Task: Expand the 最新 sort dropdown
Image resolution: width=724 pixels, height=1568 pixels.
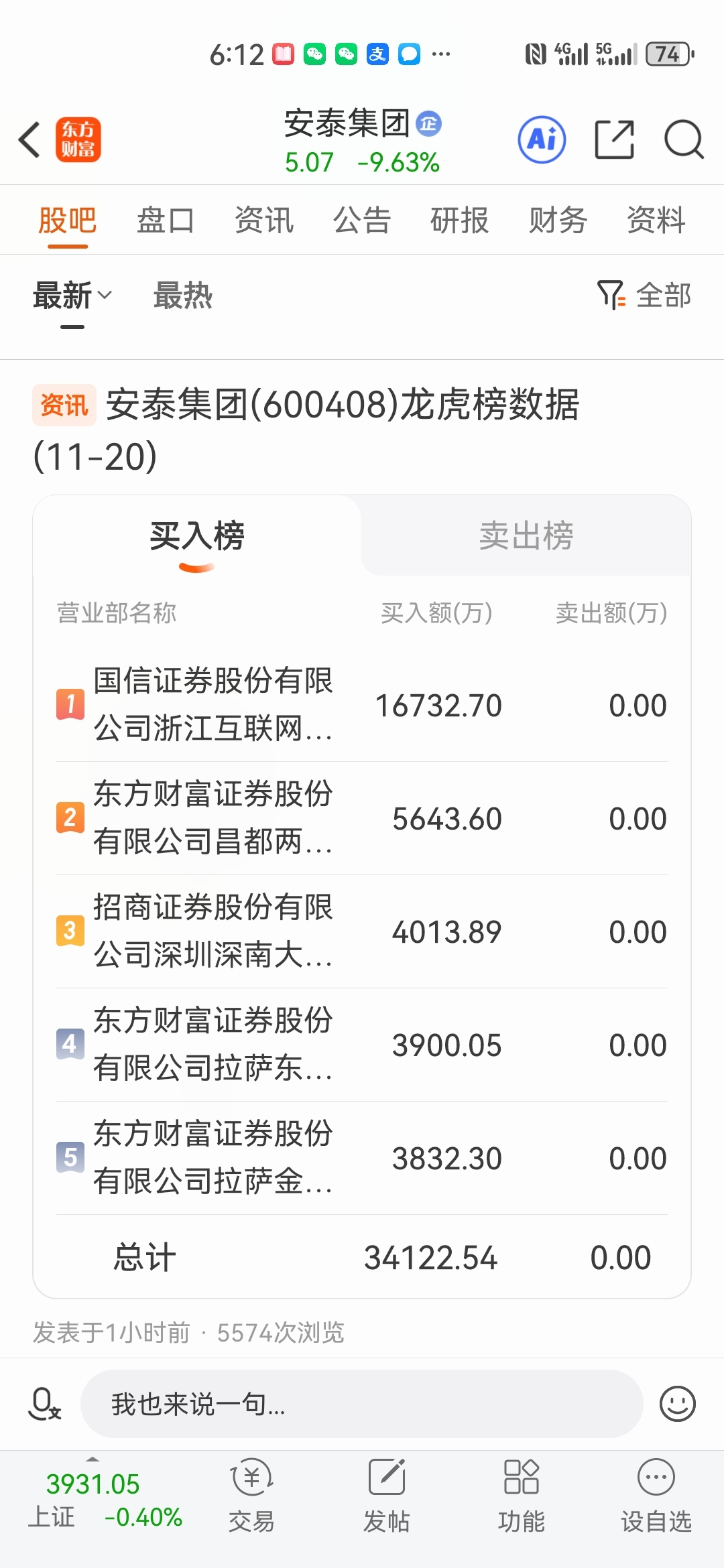Action: tap(72, 296)
